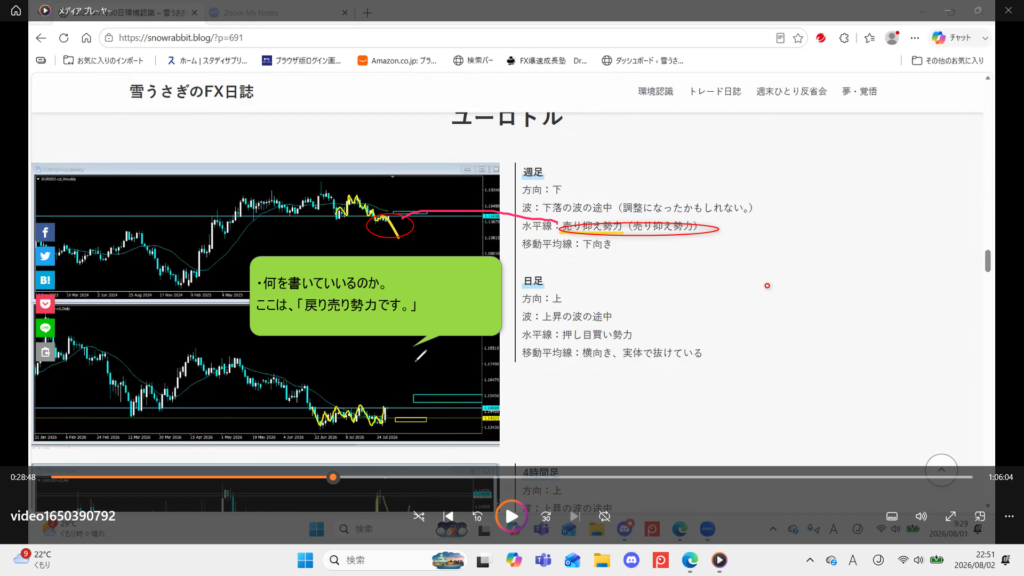Viewport: 1024px width, 576px height.
Task: Click the Twitter share icon
Action: (x=45, y=256)
